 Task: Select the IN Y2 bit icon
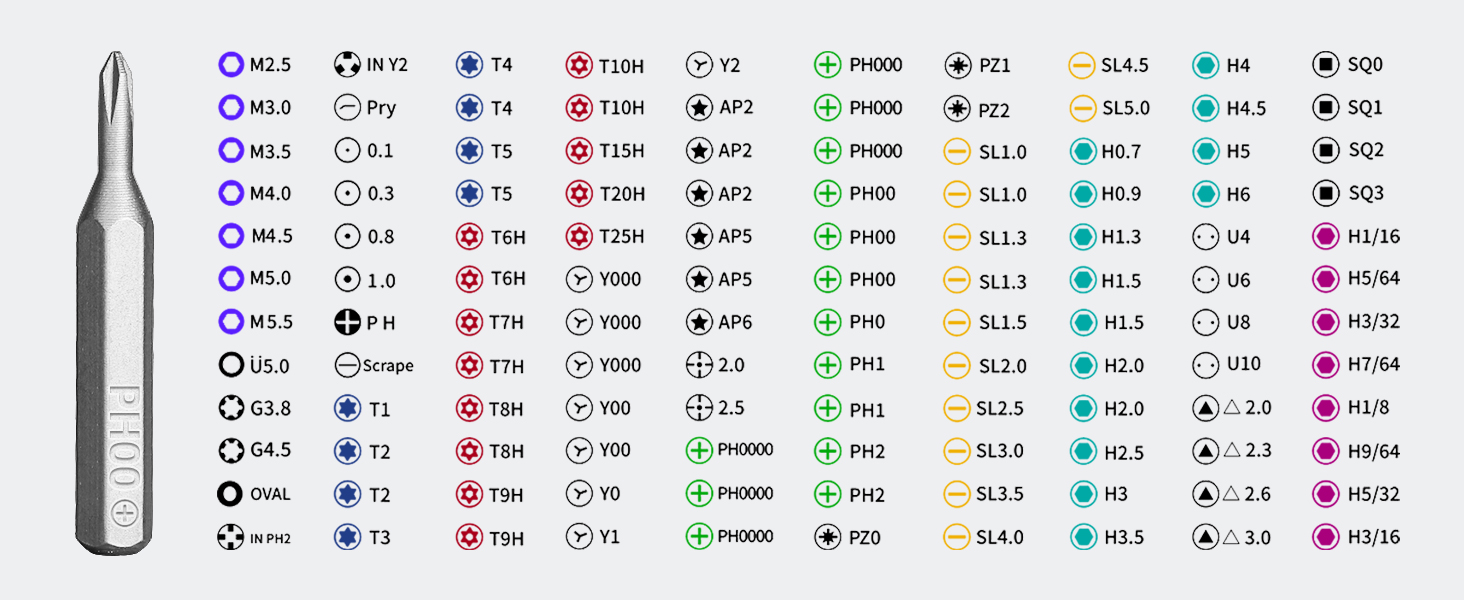[x=347, y=65]
